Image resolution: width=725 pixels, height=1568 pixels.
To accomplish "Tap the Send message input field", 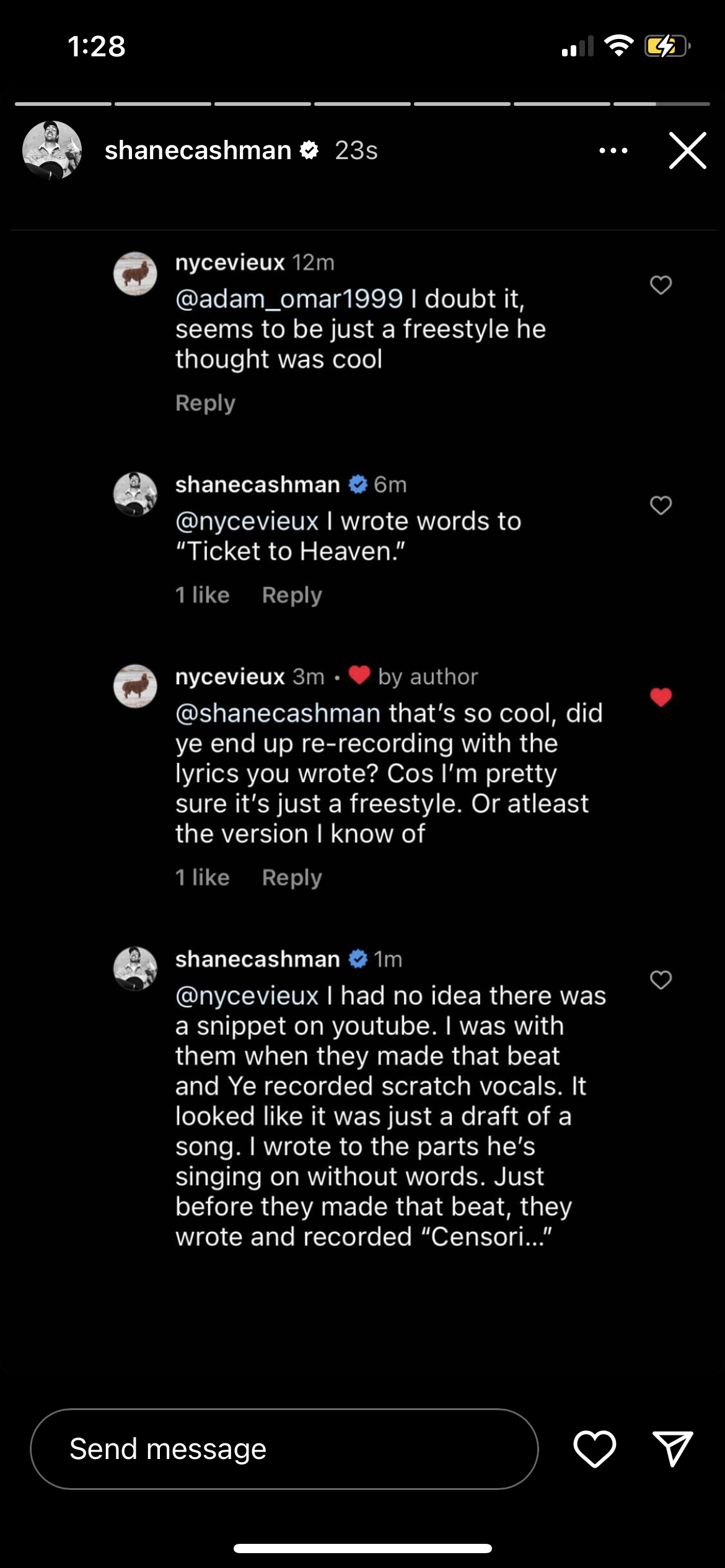I will tap(284, 1448).
